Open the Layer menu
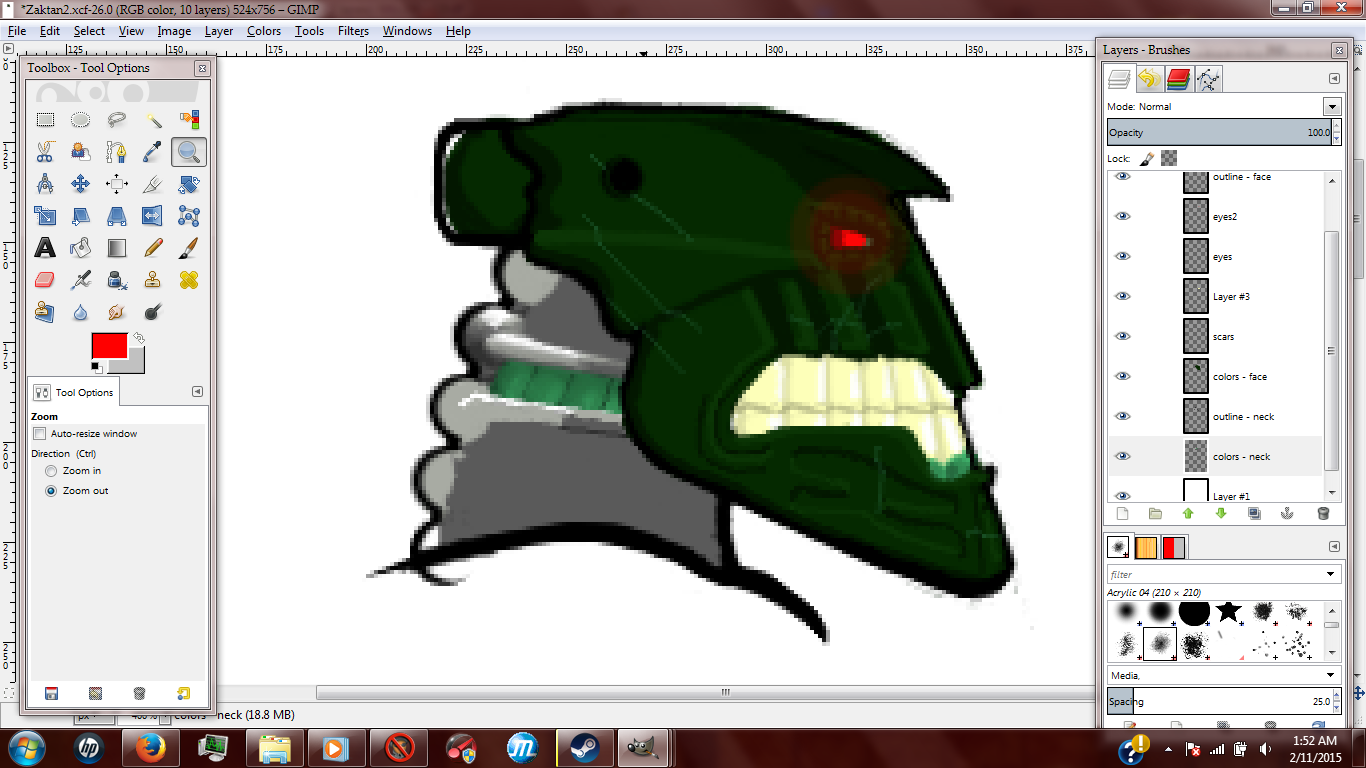This screenshot has height=768, width=1366. (219, 31)
